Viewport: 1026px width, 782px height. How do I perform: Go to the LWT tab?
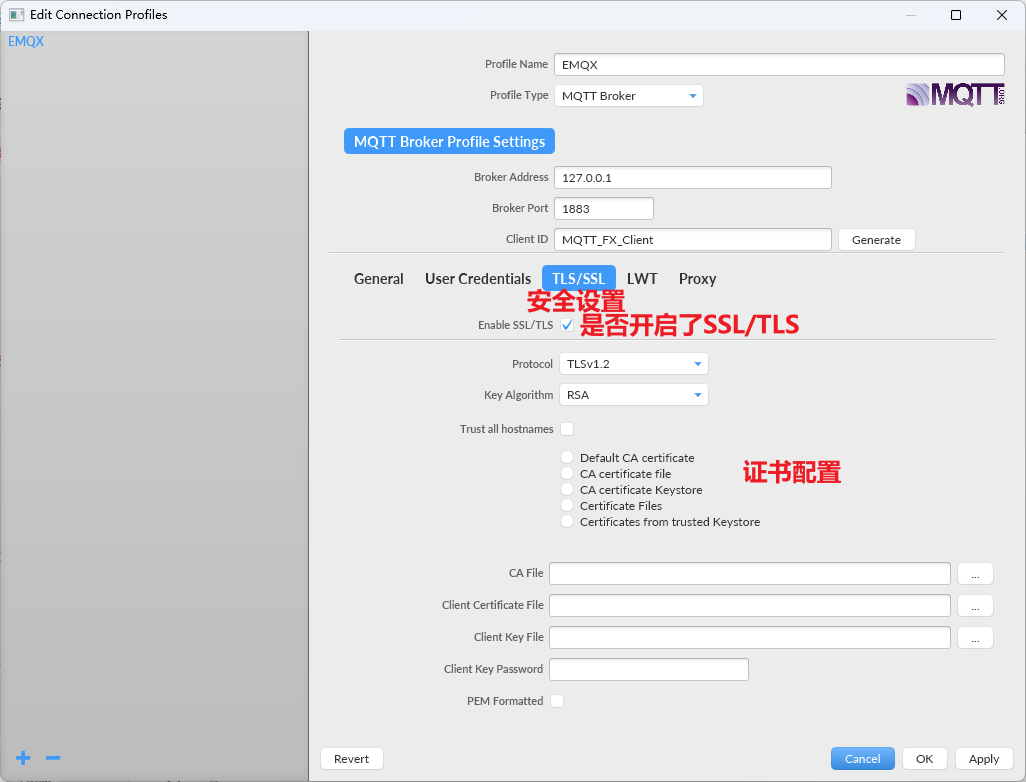click(642, 279)
